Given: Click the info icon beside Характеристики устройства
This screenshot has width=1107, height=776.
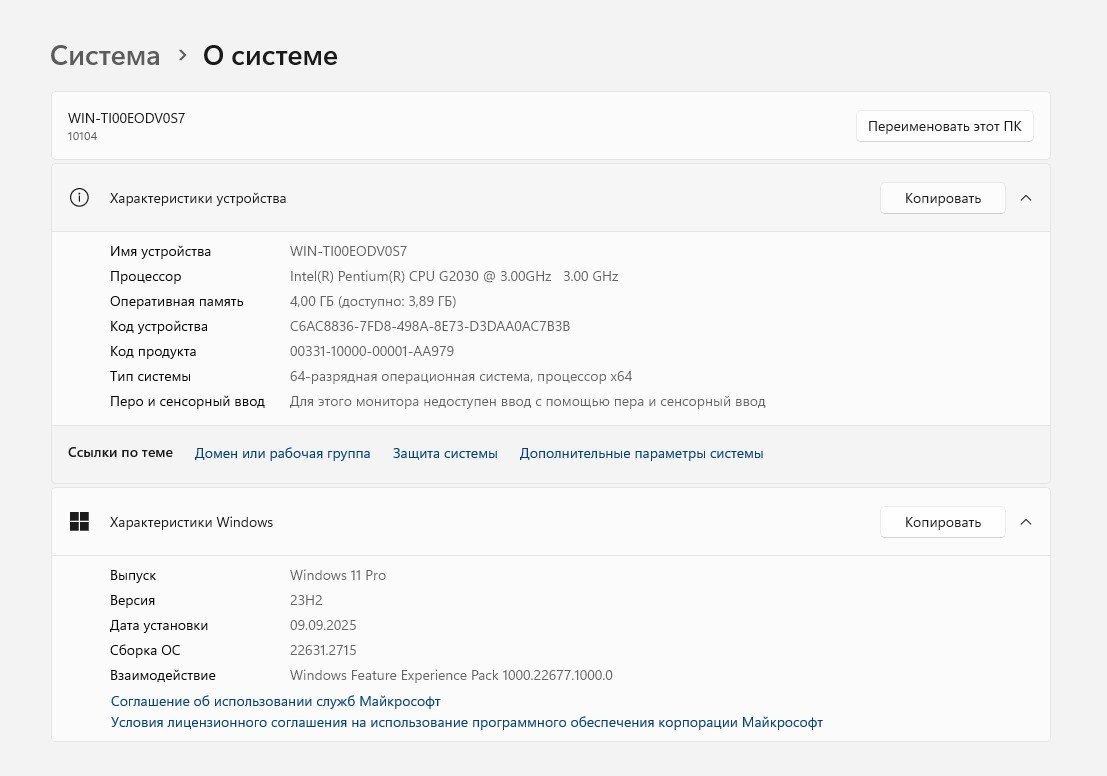Looking at the screenshot, I should coord(79,198).
